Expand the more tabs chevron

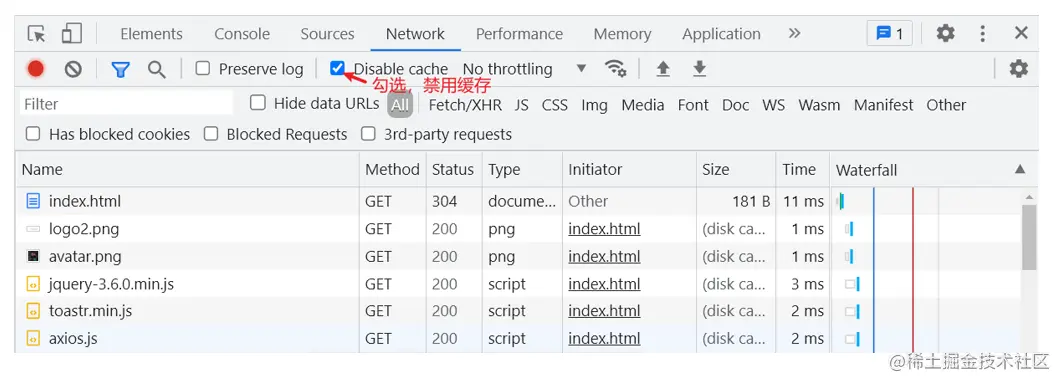pyautogui.click(x=795, y=33)
